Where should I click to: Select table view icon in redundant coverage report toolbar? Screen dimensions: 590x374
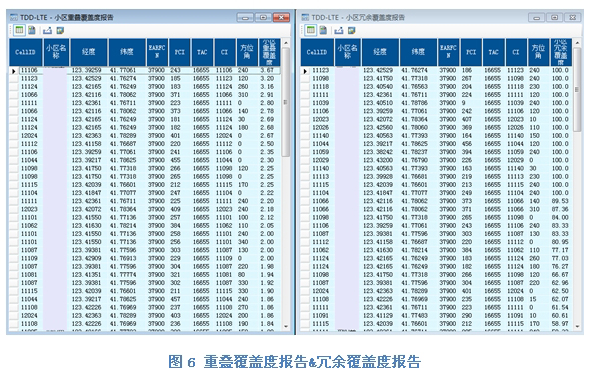click(311, 30)
